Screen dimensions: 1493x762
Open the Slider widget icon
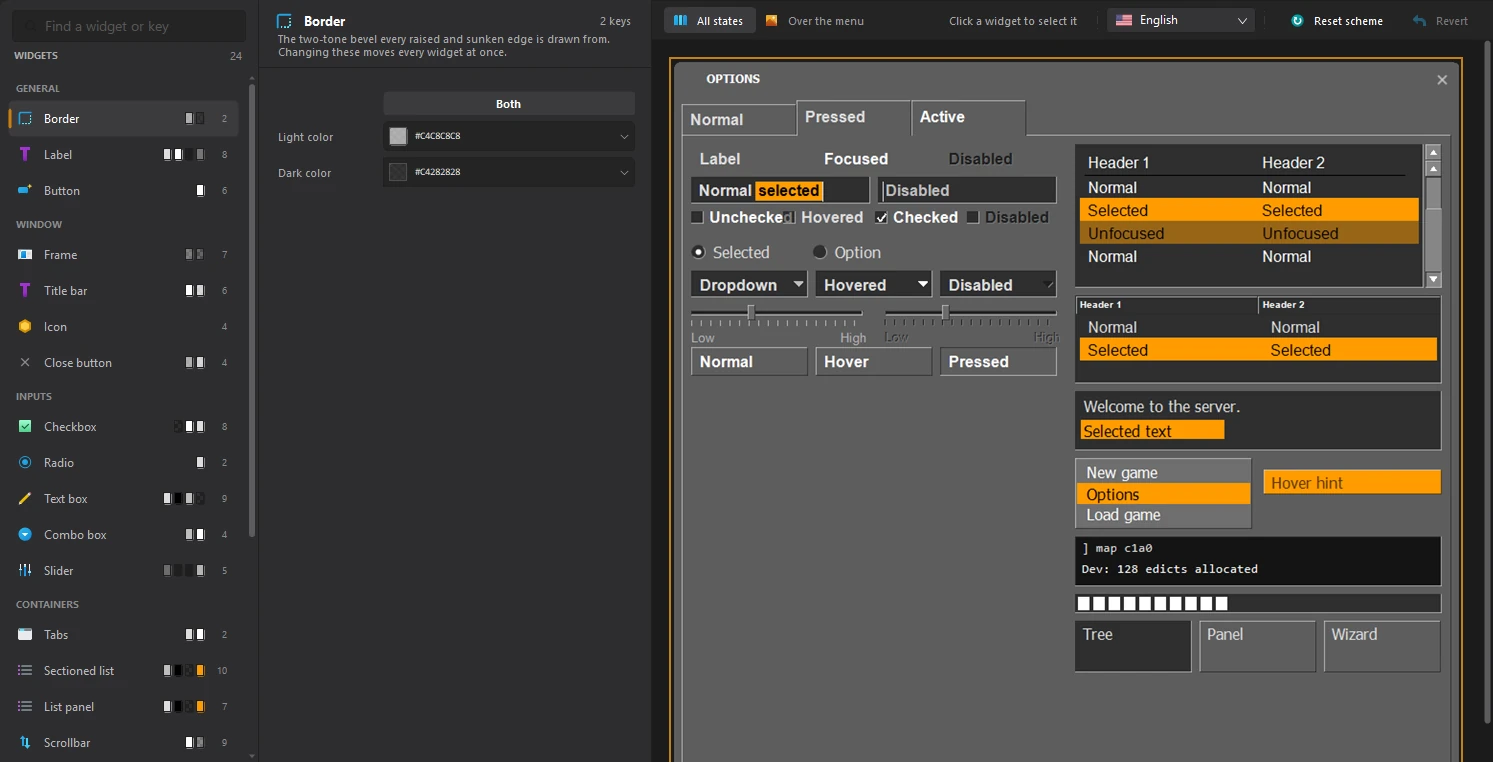[25, 570]
